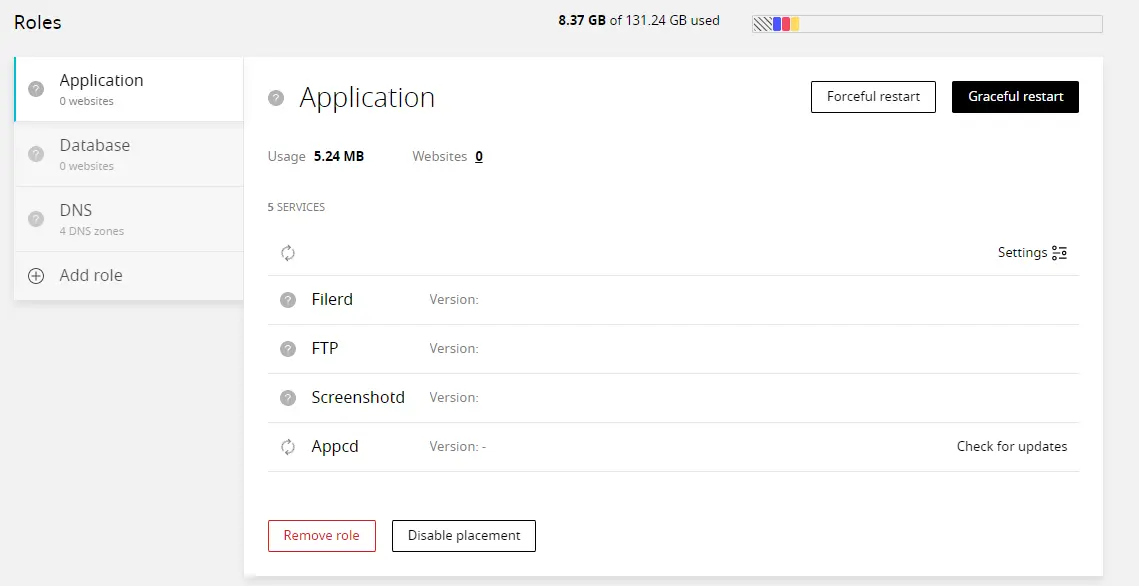This screenshot has height=586, width=1139.
Task: Click the Screenshotd service name
Action: coord(358,397)
